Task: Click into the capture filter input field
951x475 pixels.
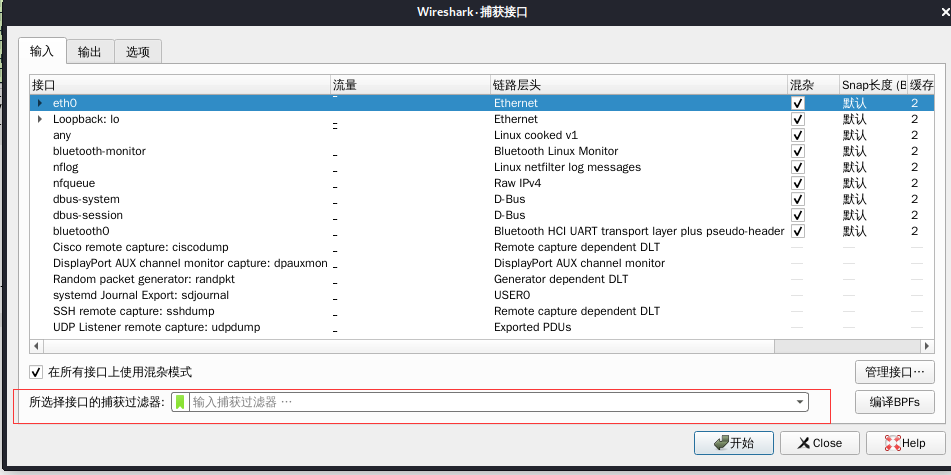Action: tap(490, 402)
